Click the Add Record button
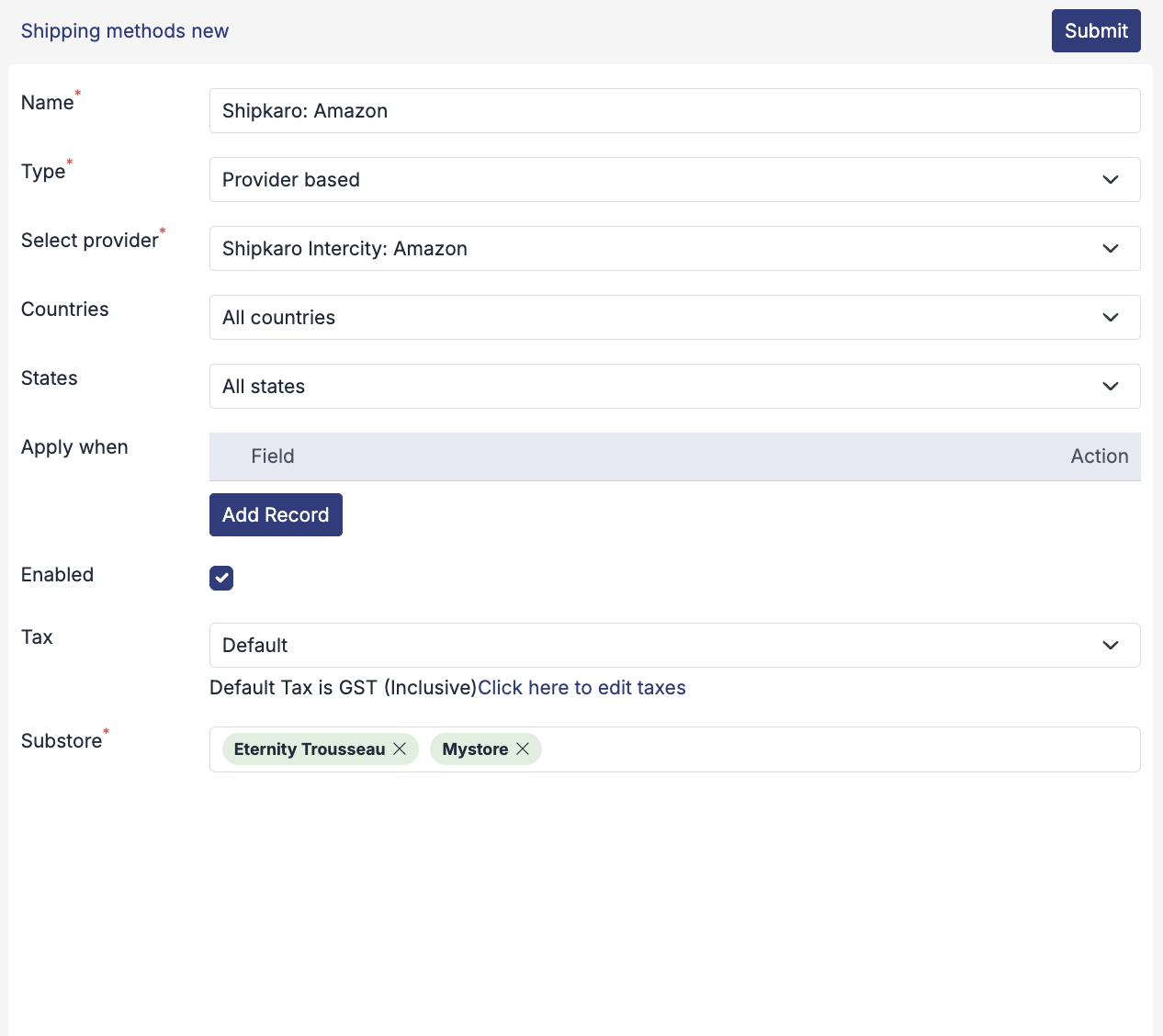This screenshot has height=1036, width=1163. pyautogui.click(x=276, y=515)
